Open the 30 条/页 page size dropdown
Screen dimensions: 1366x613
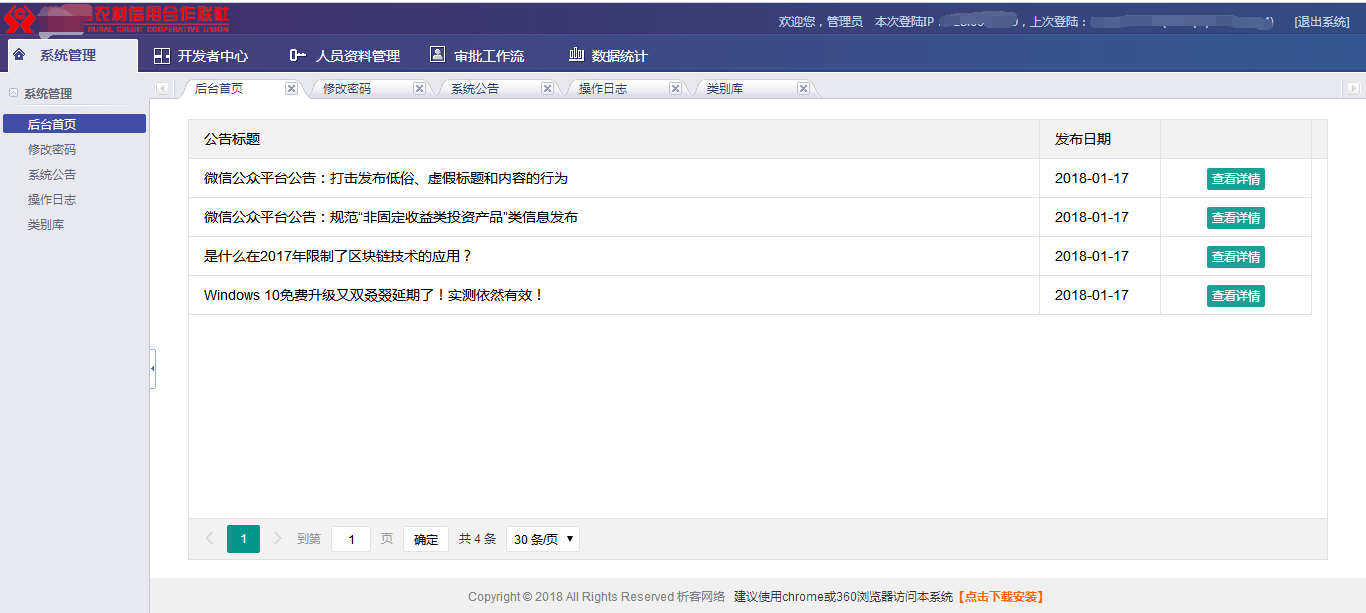542,539
